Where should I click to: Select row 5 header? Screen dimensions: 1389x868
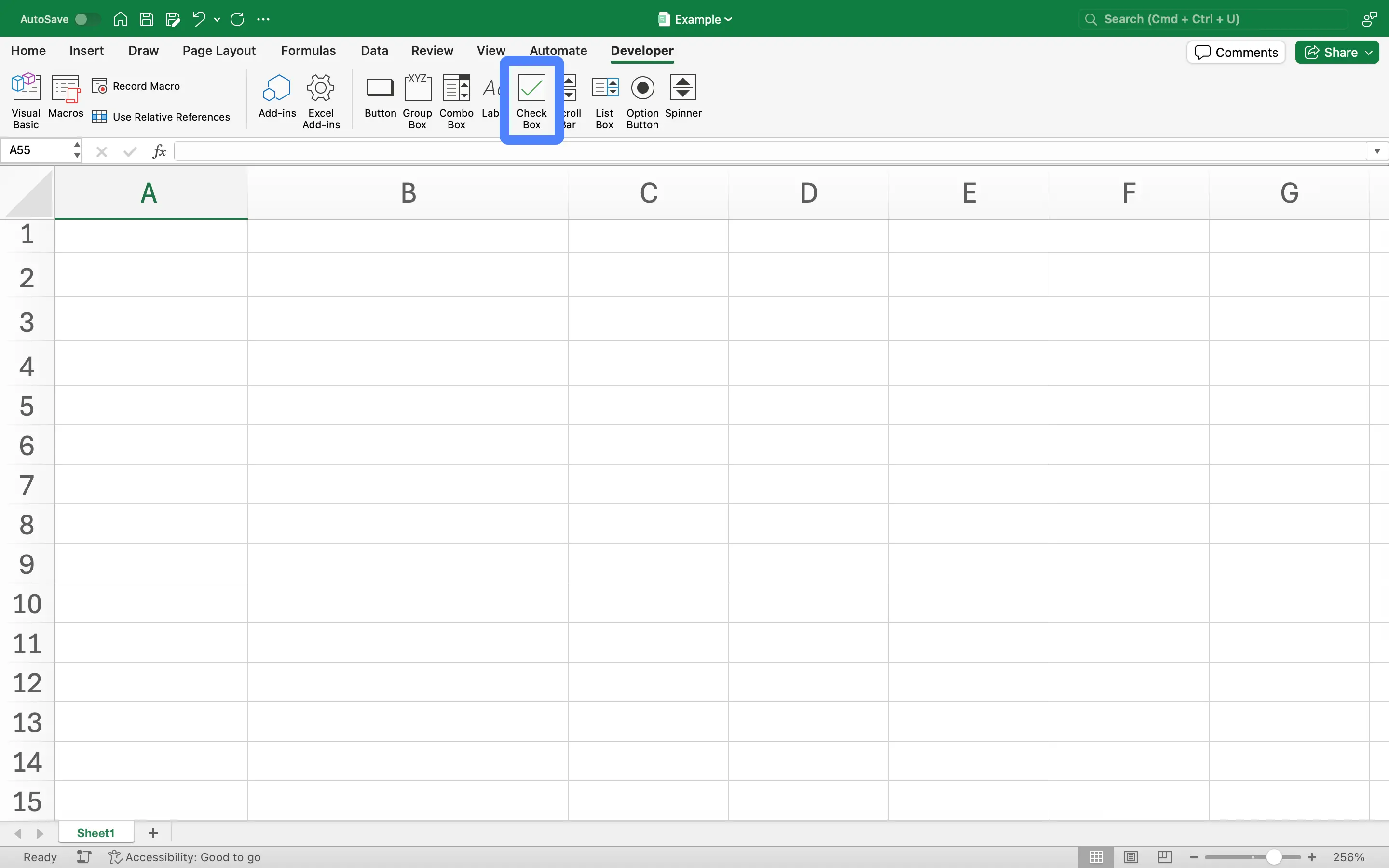point(27,406)
